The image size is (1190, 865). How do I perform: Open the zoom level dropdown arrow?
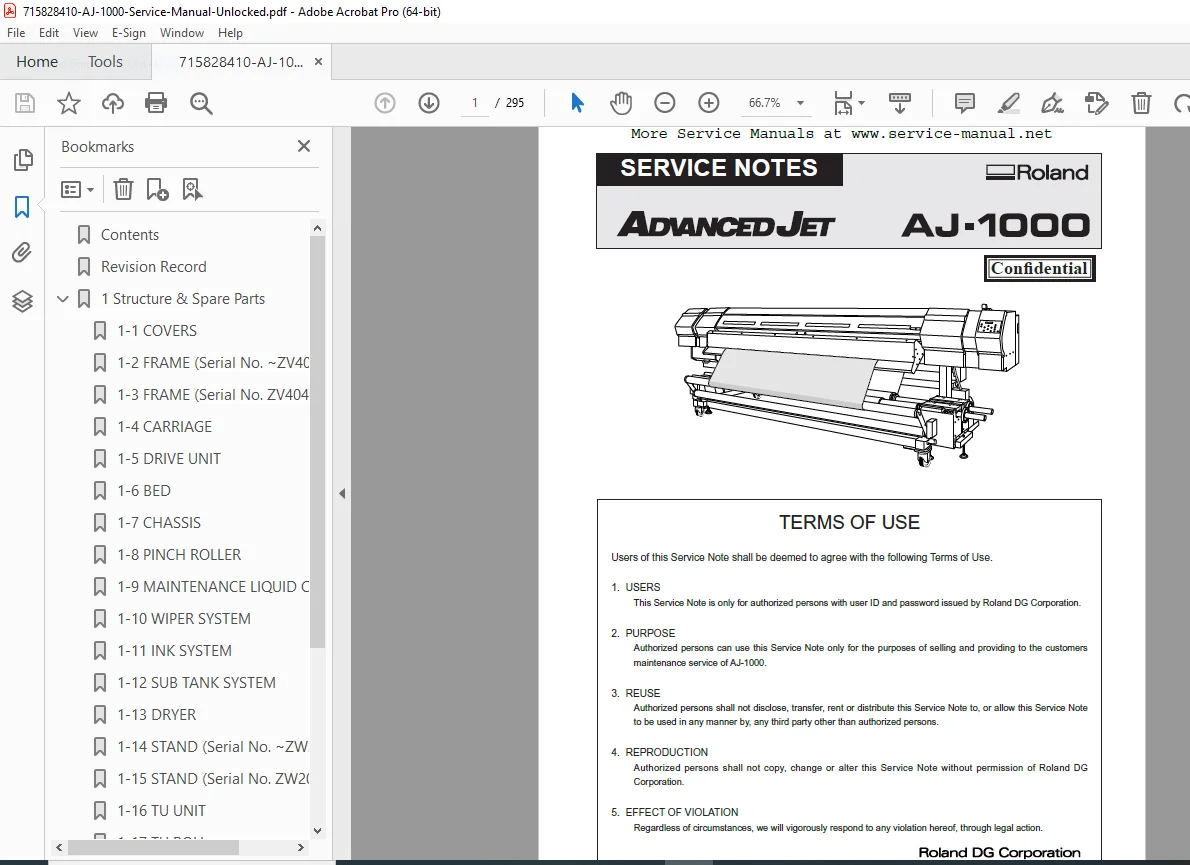pyautogui.click(x=800, y=102)
